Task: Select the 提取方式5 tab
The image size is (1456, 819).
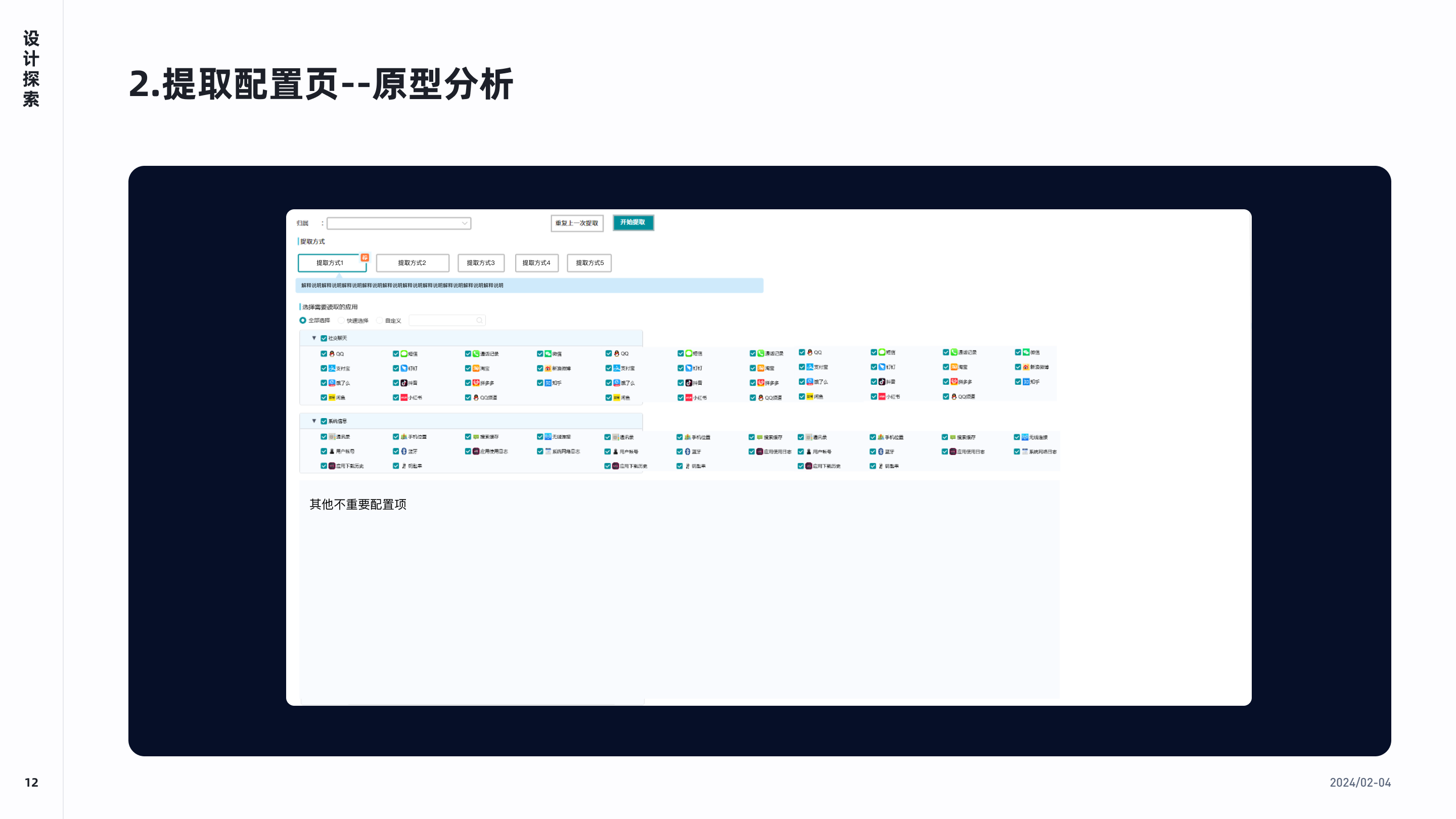Action: point(589,262)
